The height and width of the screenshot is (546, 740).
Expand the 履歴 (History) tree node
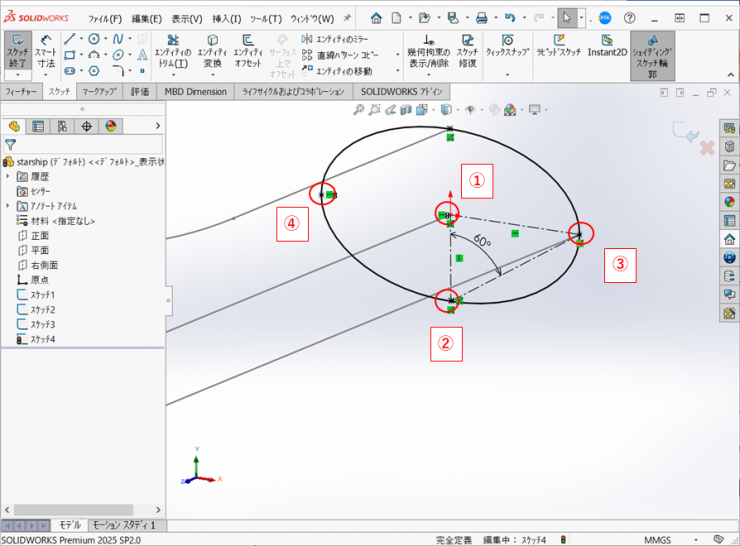click(8, 176)
